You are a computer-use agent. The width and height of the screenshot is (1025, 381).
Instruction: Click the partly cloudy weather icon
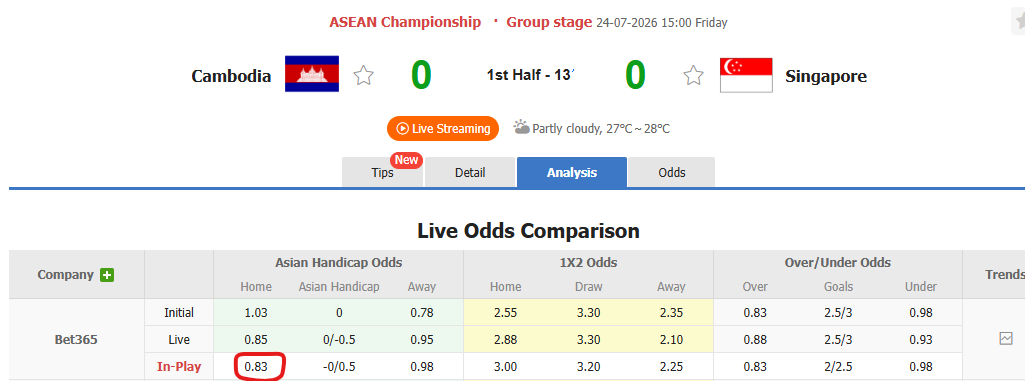pyautogui.click(x=521, y=127)
